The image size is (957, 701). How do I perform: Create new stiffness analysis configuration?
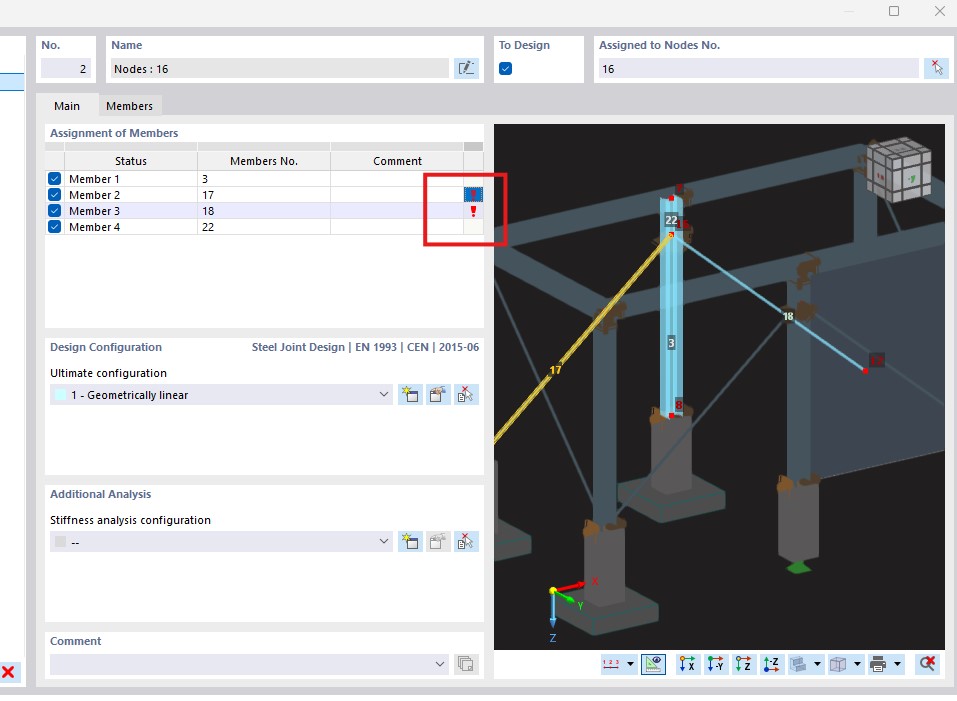tap(410, 542)
